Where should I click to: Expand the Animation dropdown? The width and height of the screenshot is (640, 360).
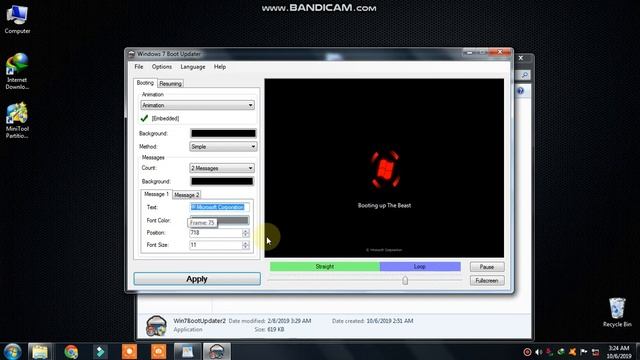click(198, 105)
